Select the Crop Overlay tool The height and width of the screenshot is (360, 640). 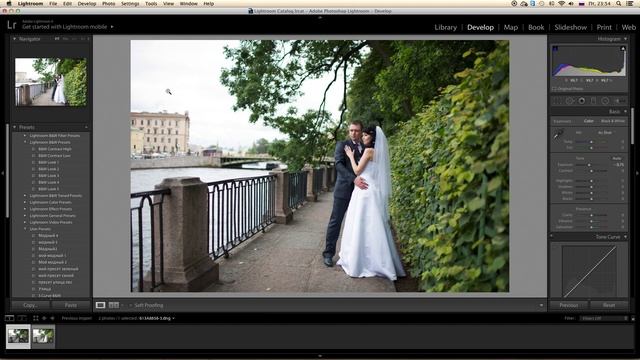(x=558, y=101)
